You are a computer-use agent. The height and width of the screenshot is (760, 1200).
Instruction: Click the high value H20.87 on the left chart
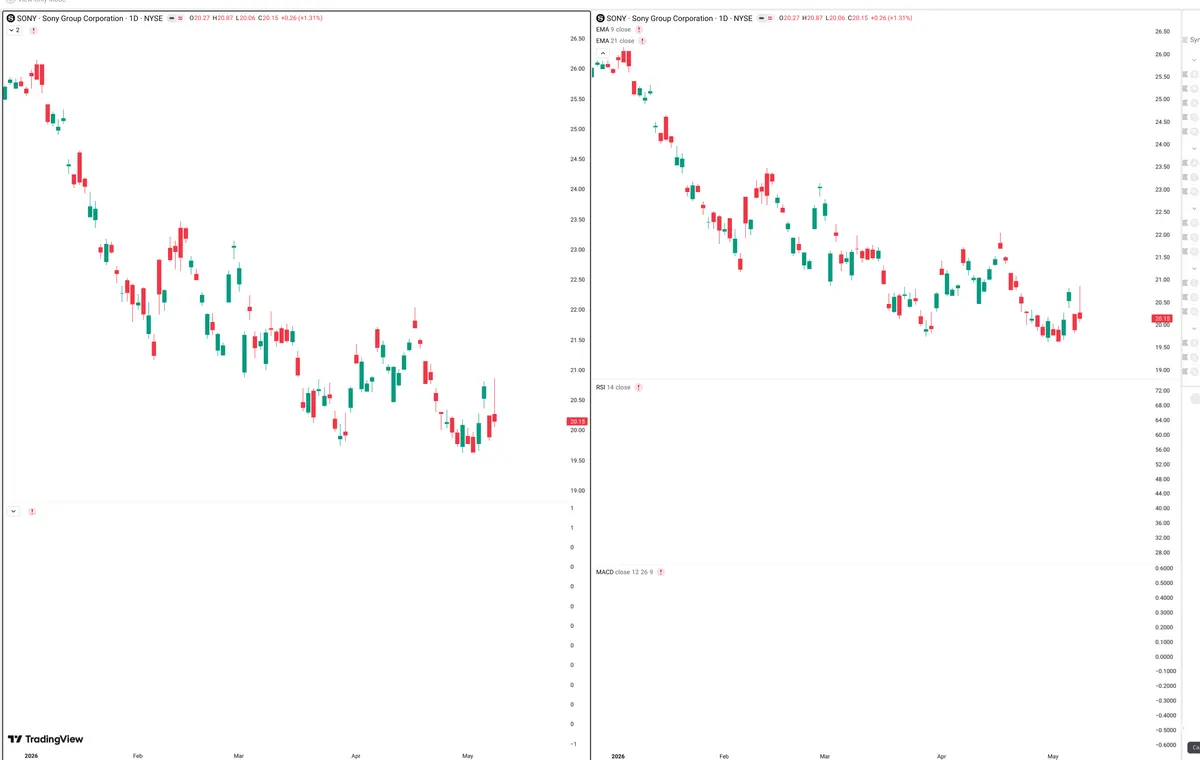click(224, 18)
